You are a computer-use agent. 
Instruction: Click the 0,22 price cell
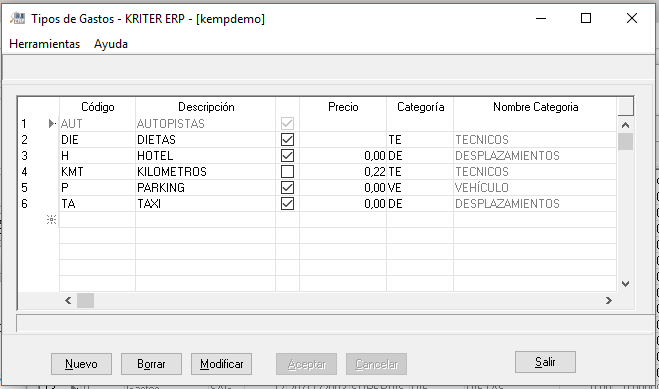(x=343, y=171)
